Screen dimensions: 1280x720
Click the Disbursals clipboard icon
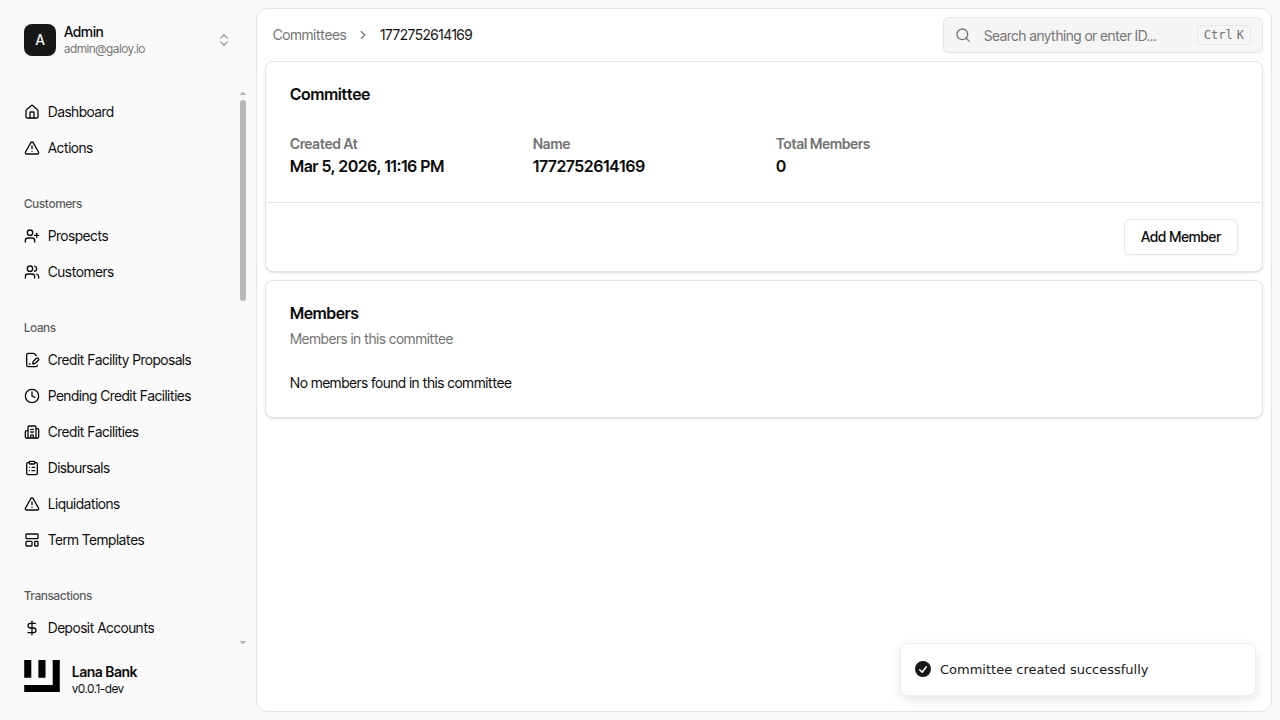point(32,468)
